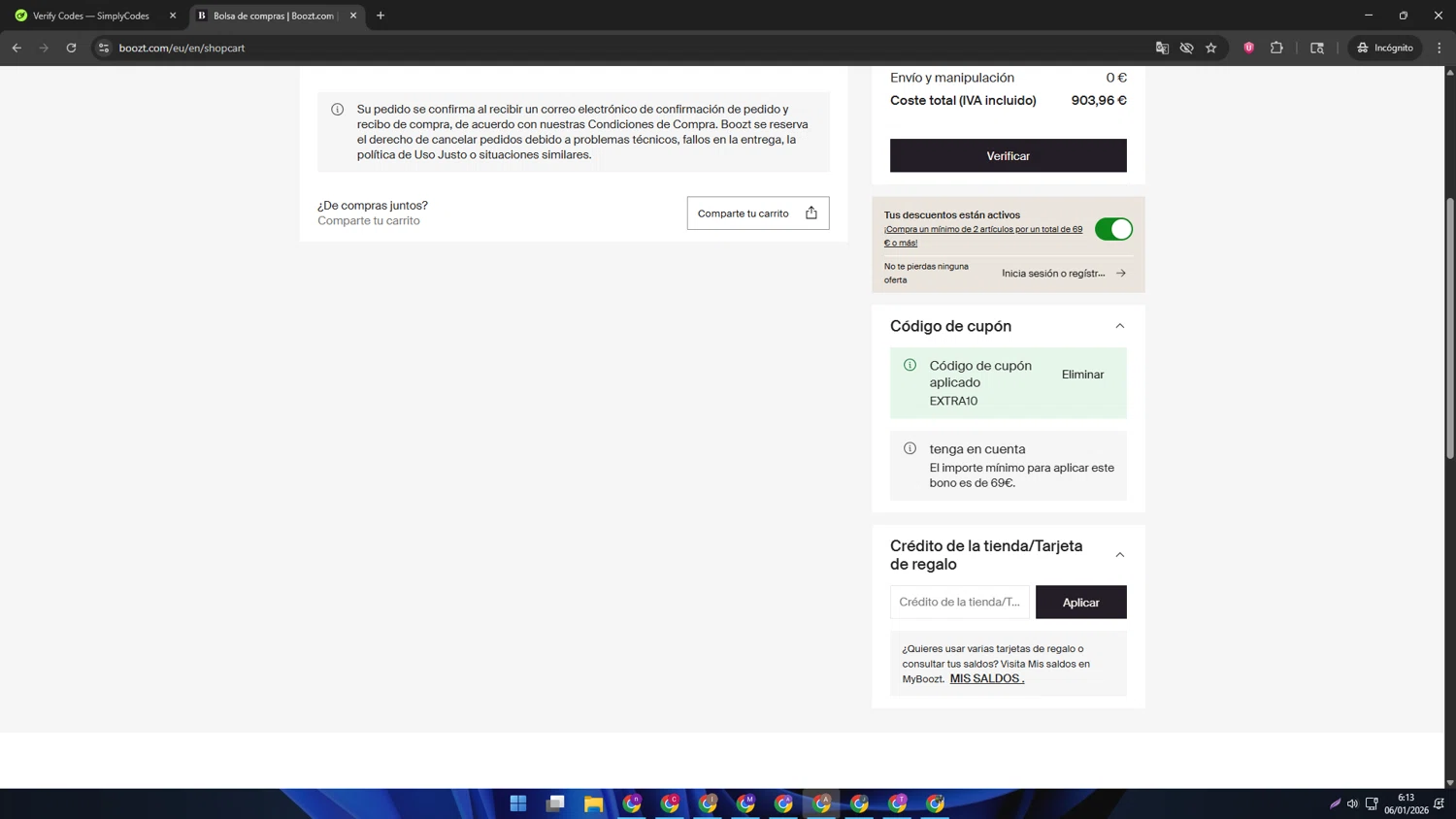Click the volume icon in system tray
1456x819 pixels.
(1352, 803)
